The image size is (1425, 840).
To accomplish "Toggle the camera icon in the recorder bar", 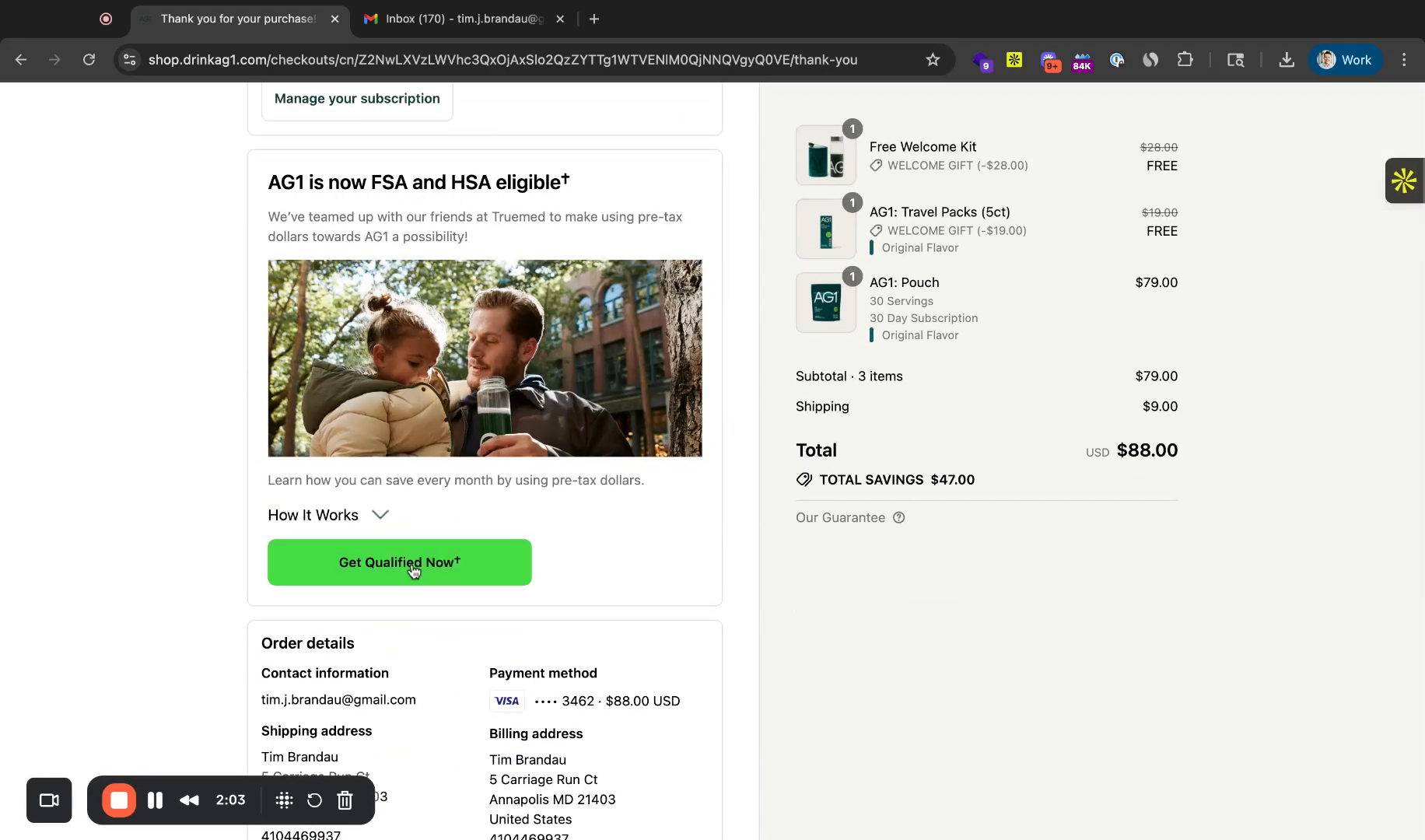I will pyautogui.click(x=49, y=800).
